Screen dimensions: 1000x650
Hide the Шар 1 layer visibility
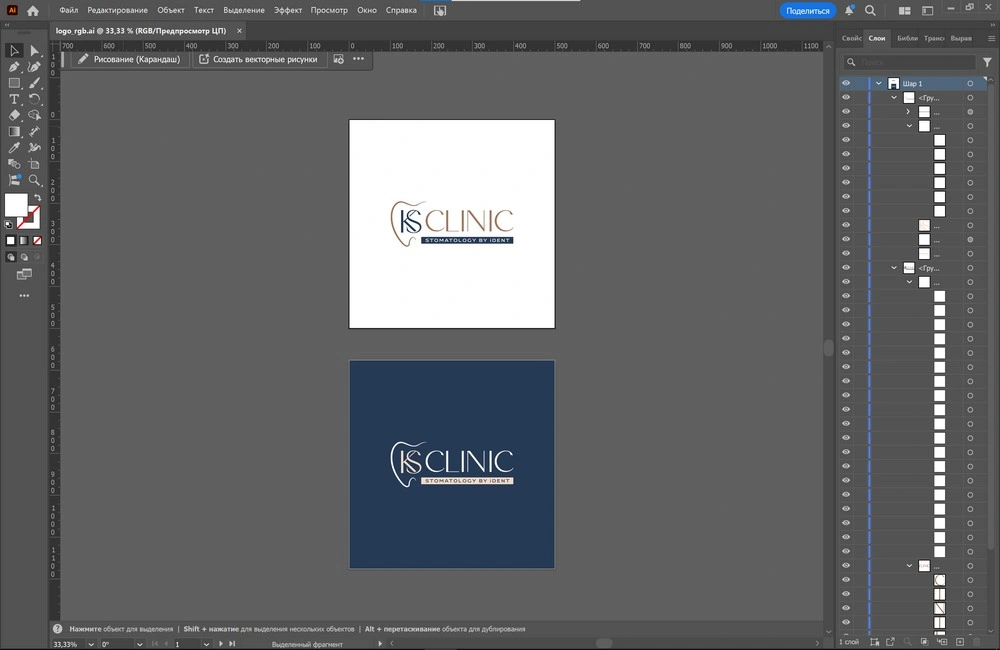point(846,84)
